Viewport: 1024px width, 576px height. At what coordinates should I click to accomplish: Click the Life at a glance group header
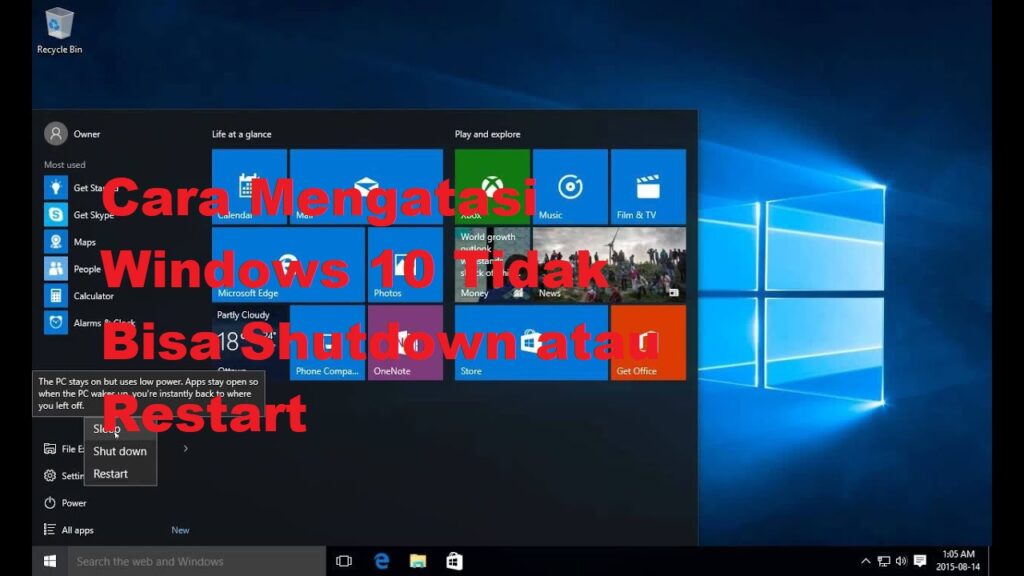click(x=242, y=134)
